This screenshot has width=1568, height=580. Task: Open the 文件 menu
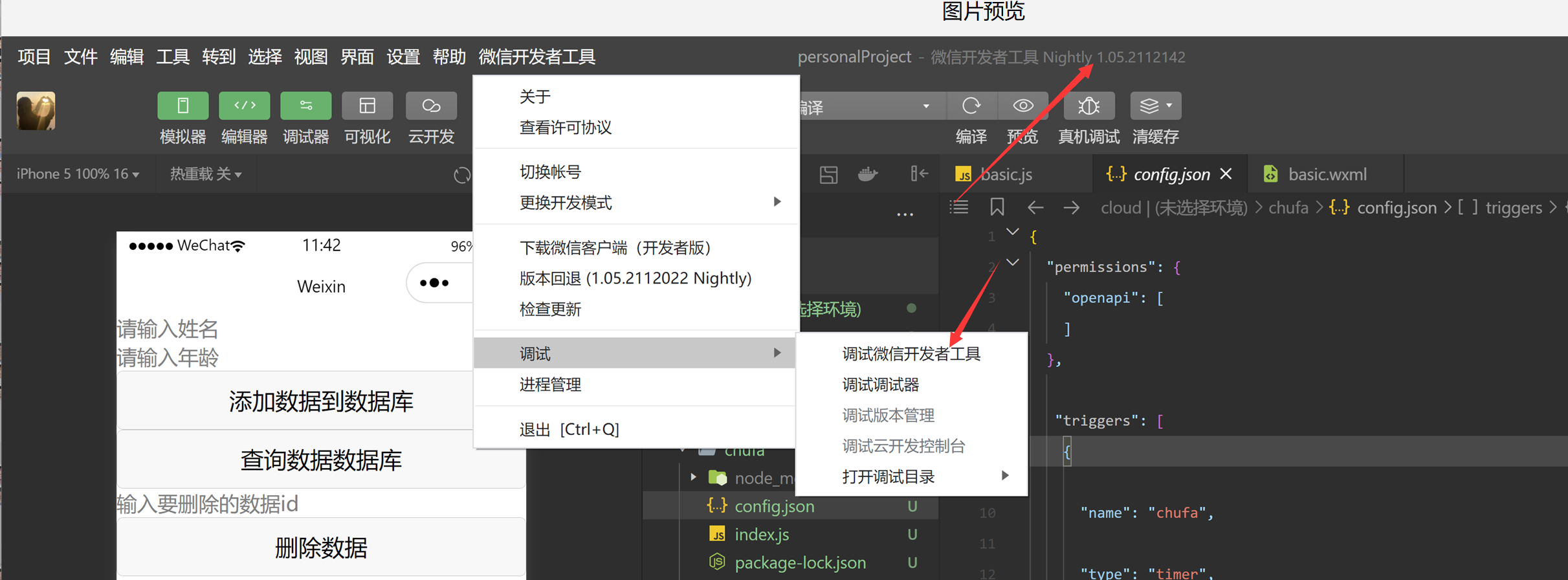(x=80, y=57)
